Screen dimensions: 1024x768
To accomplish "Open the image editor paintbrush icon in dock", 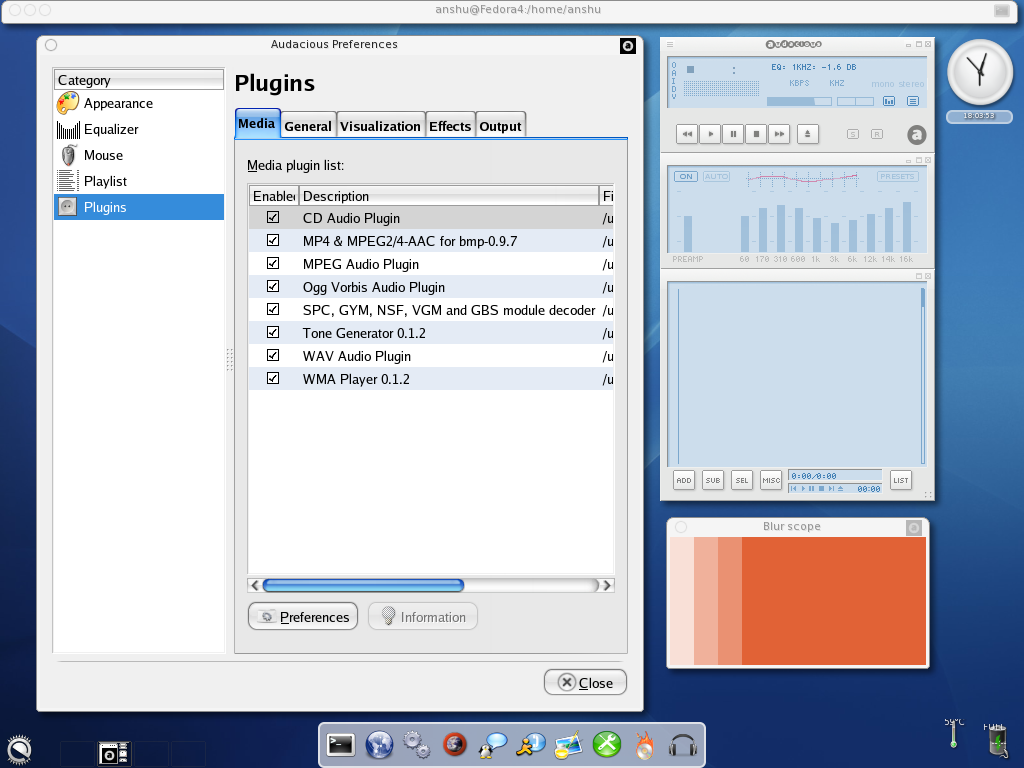I will tap(568, 745).
